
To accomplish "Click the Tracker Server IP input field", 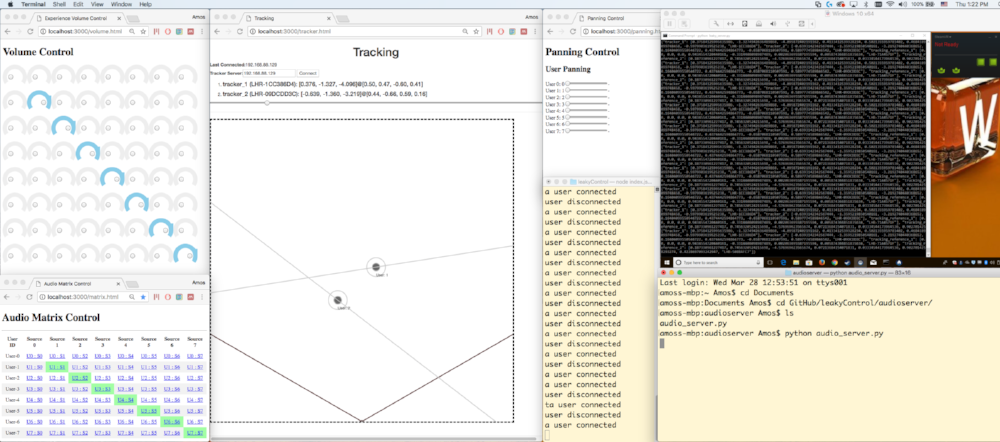I will 269,73.
